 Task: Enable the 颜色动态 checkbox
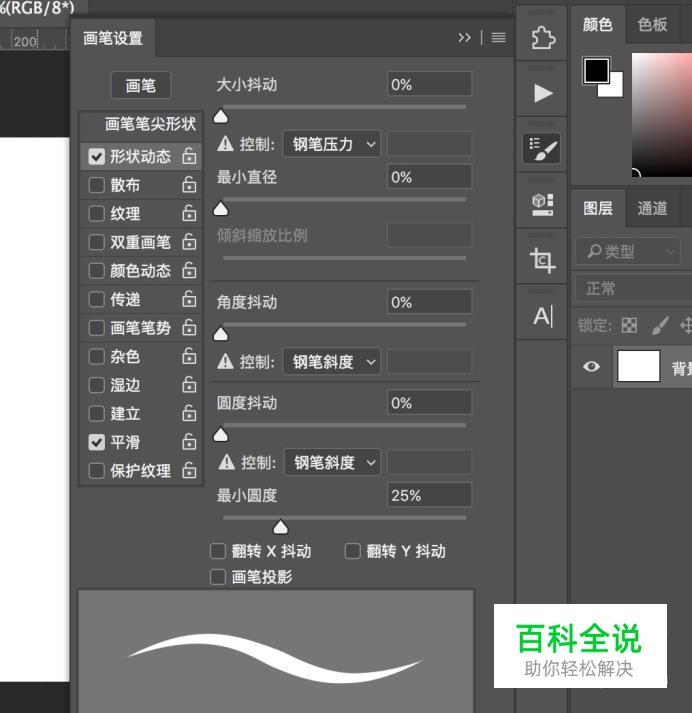(96, 271)
